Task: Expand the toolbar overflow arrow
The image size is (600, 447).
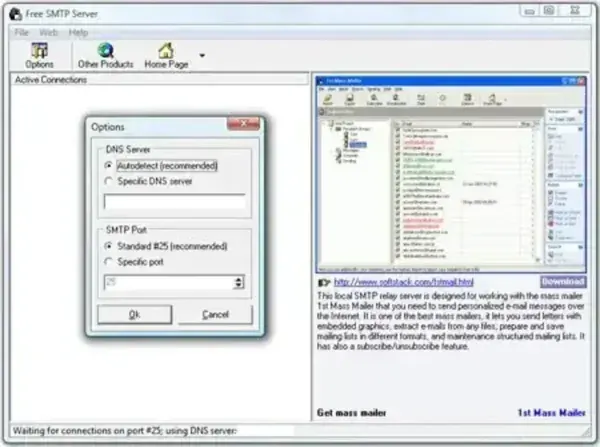Action: click(x=202, y=55)
